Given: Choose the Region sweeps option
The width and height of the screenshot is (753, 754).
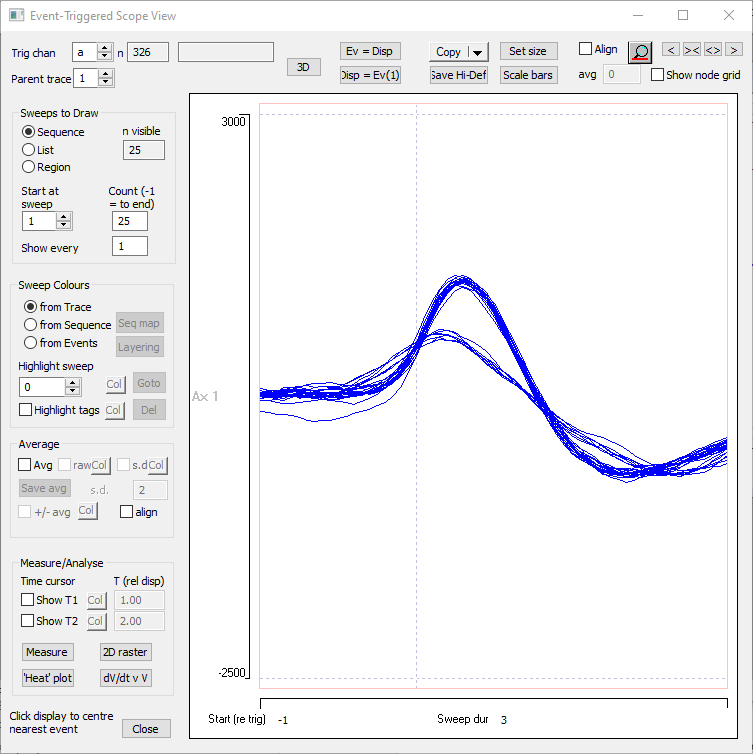Looking at the screenshot, I should (x=29, y=167).
